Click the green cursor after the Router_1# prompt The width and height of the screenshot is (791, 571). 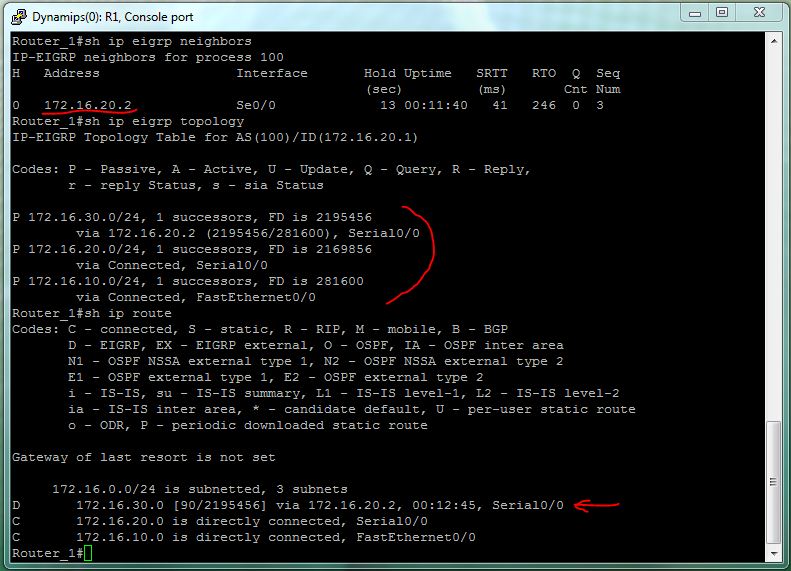(x=88, y=553)
